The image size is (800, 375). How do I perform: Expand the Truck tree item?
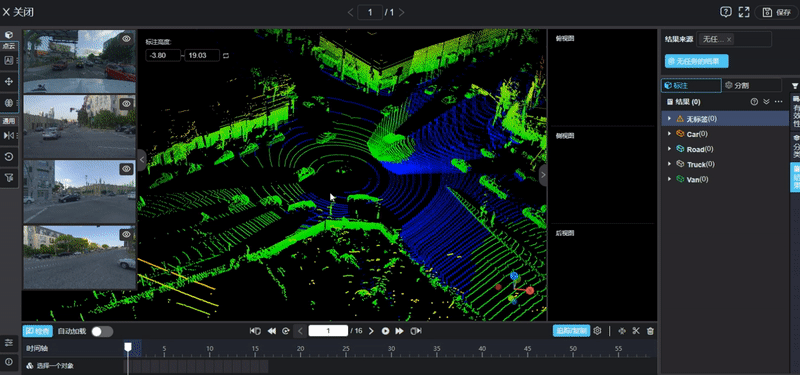coord(669,164)
